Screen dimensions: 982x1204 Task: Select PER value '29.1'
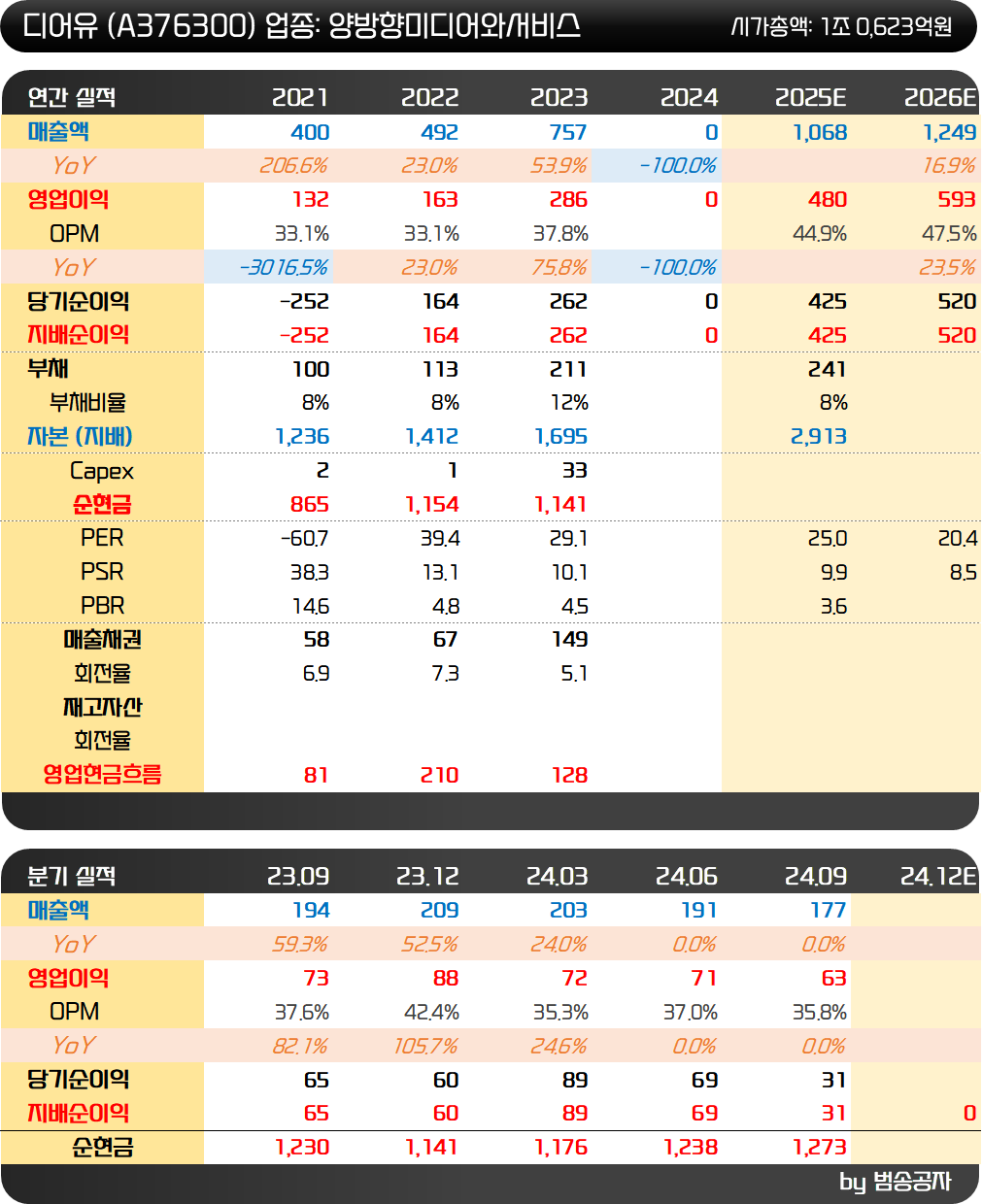click(x=569, y=539)
